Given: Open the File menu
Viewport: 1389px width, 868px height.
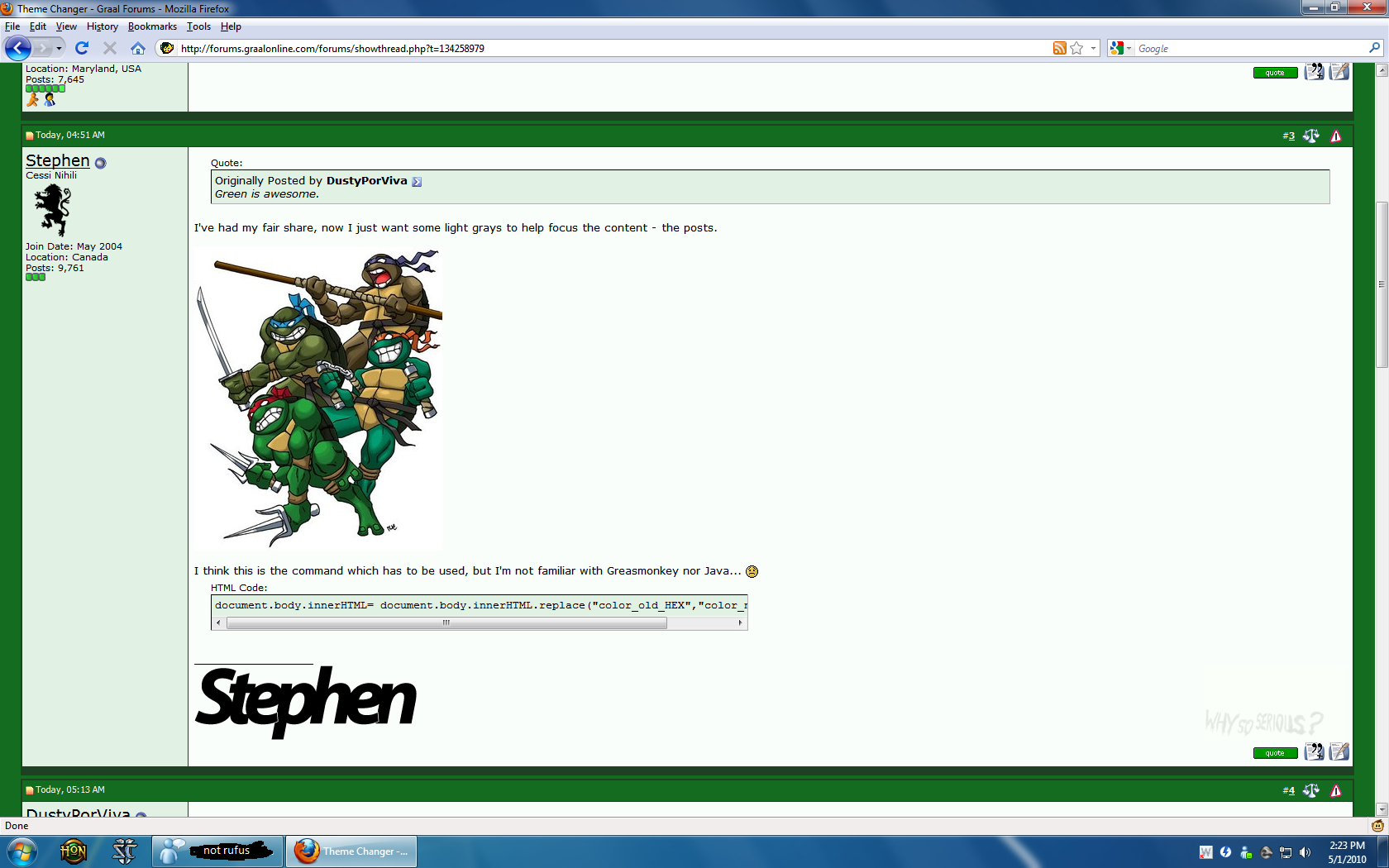Looking at the screenshot, I should (x=12, y=26).
